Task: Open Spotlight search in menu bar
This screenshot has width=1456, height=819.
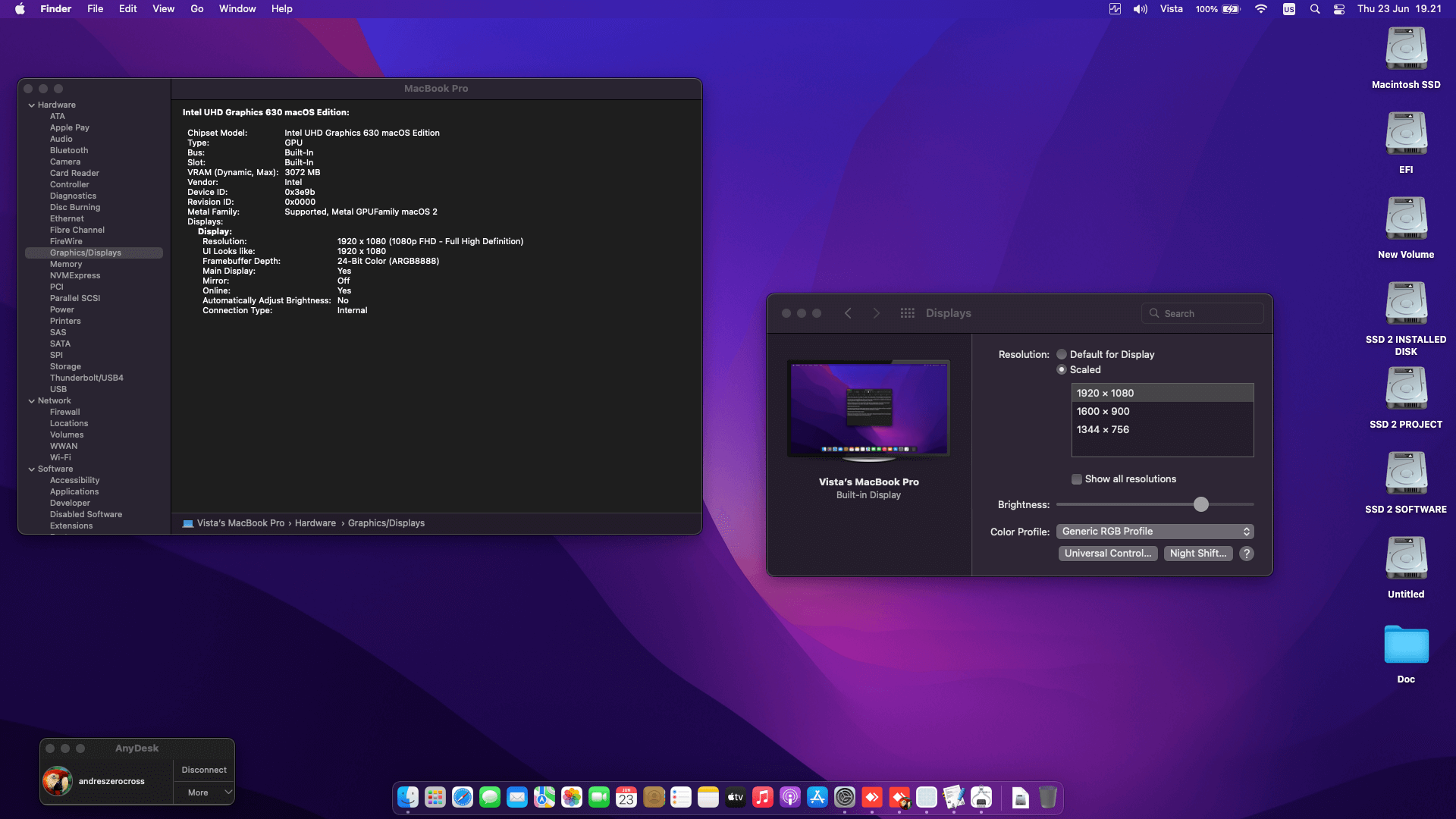Action: [1315, 9]
